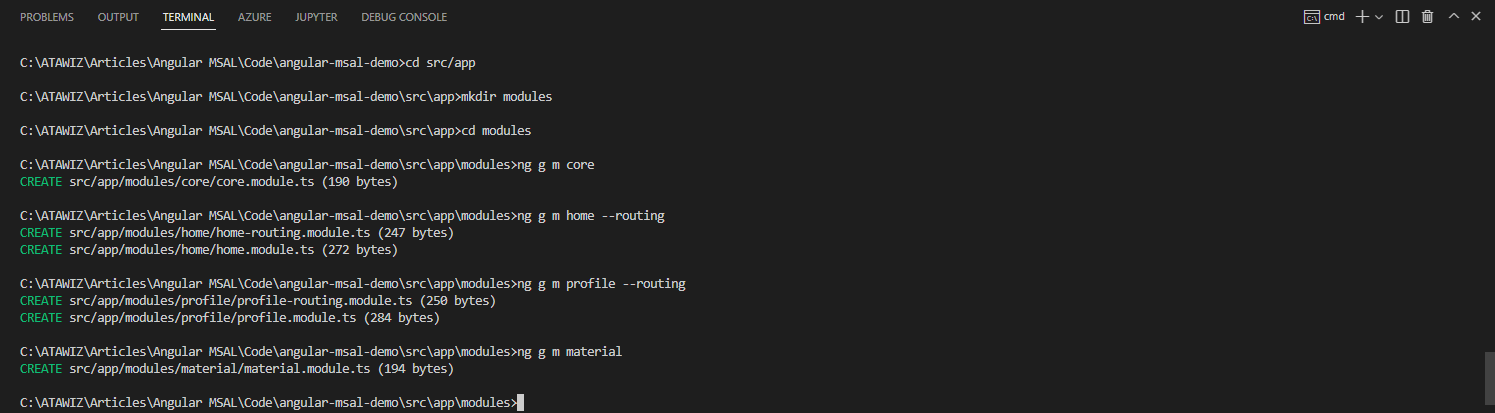Image resolution: width=1495 pixels, height=413 pixels.
Task: Open the JUPYTER tab
Action: [x=316, y=17]
